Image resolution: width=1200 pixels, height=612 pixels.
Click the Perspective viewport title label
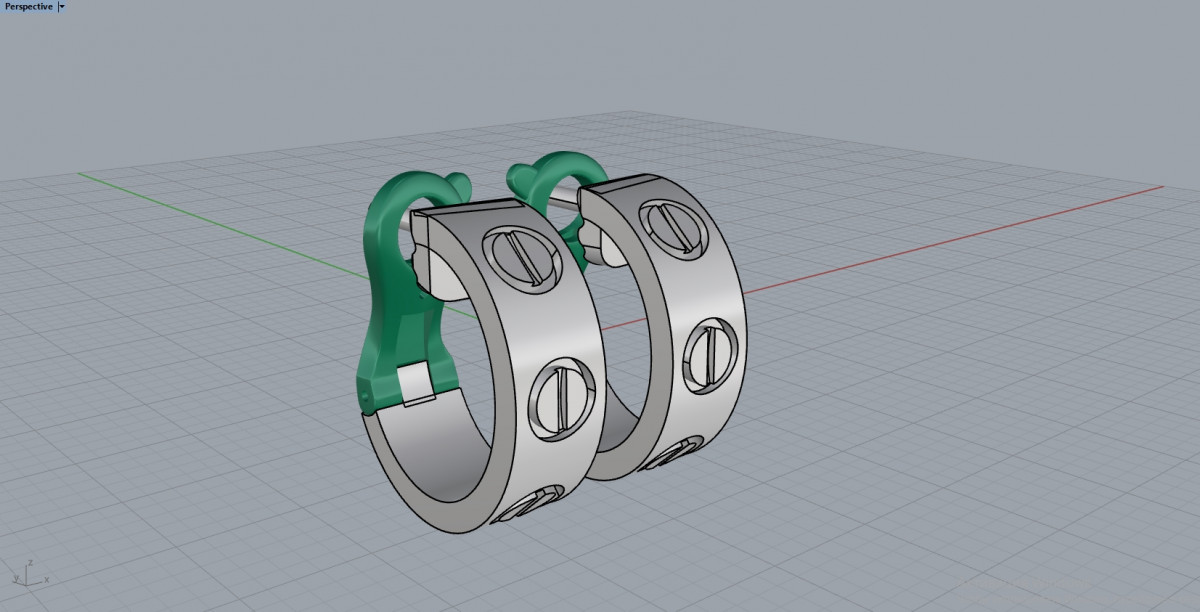(29, 6)
